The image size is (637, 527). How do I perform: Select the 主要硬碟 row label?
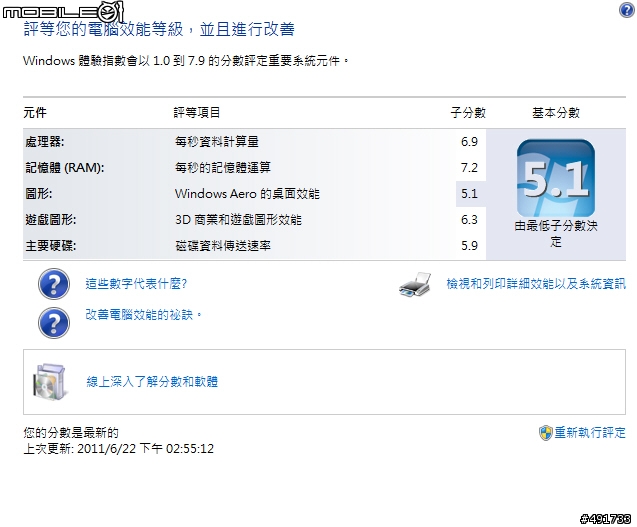tap(50, 246)
